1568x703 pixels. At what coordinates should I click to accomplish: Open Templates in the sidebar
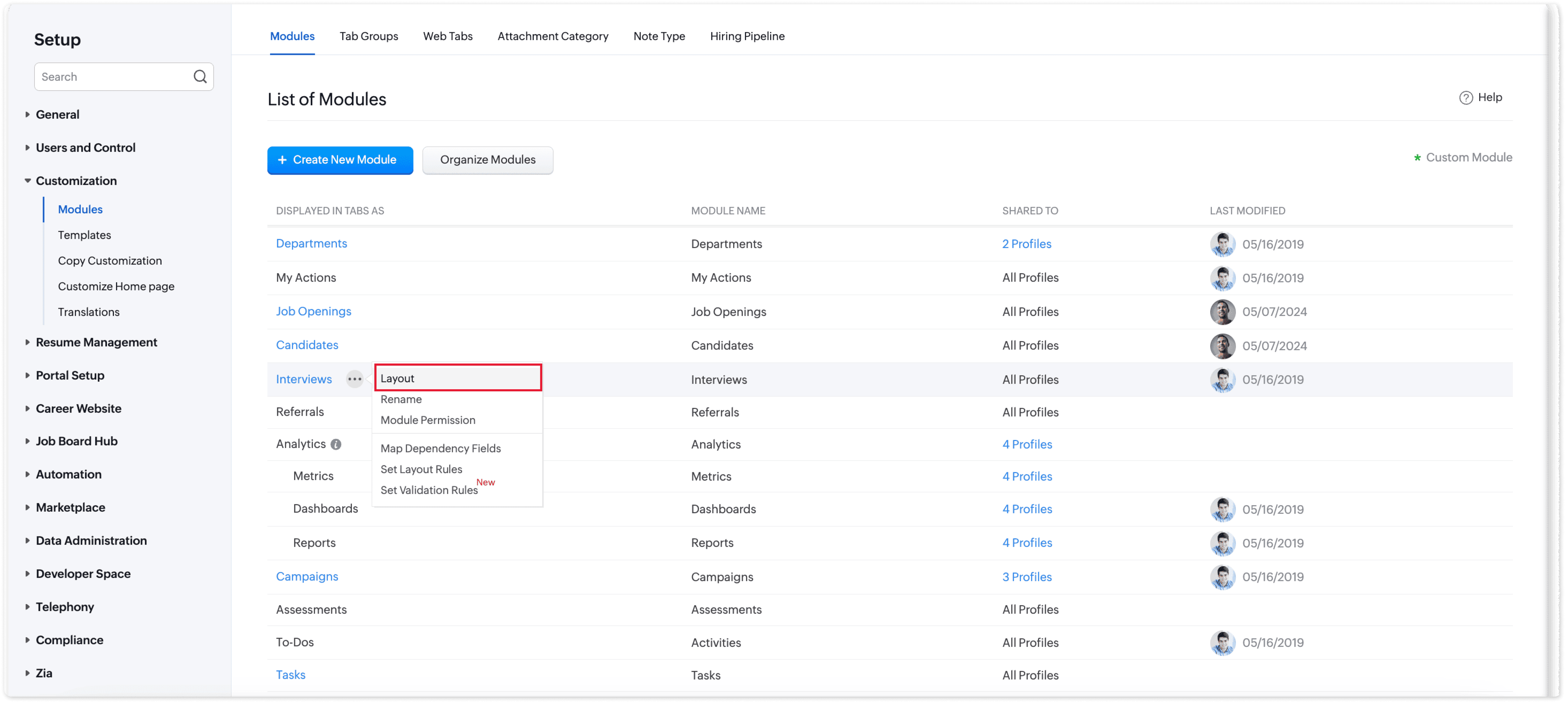click(x=84, y=235)
